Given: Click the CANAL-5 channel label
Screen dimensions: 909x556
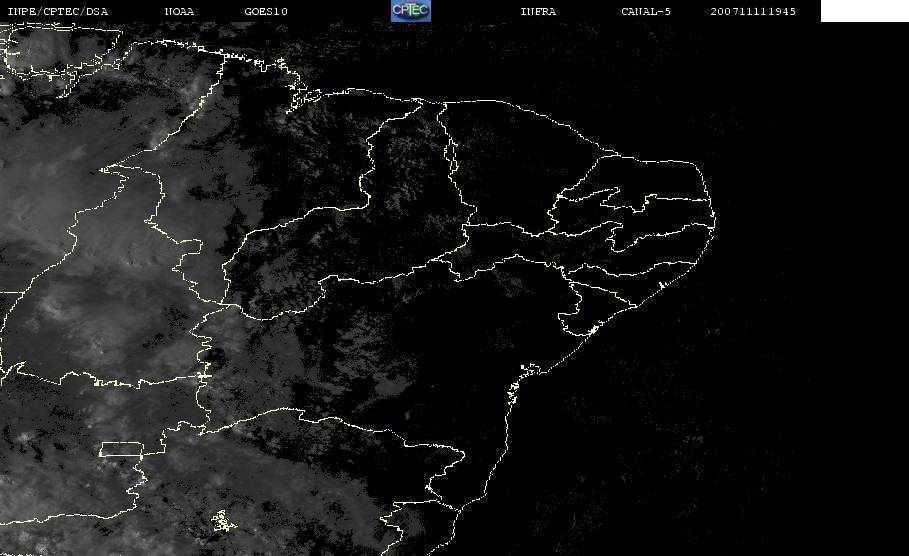Looking at the screenshot, I should [x=645, y=12].
